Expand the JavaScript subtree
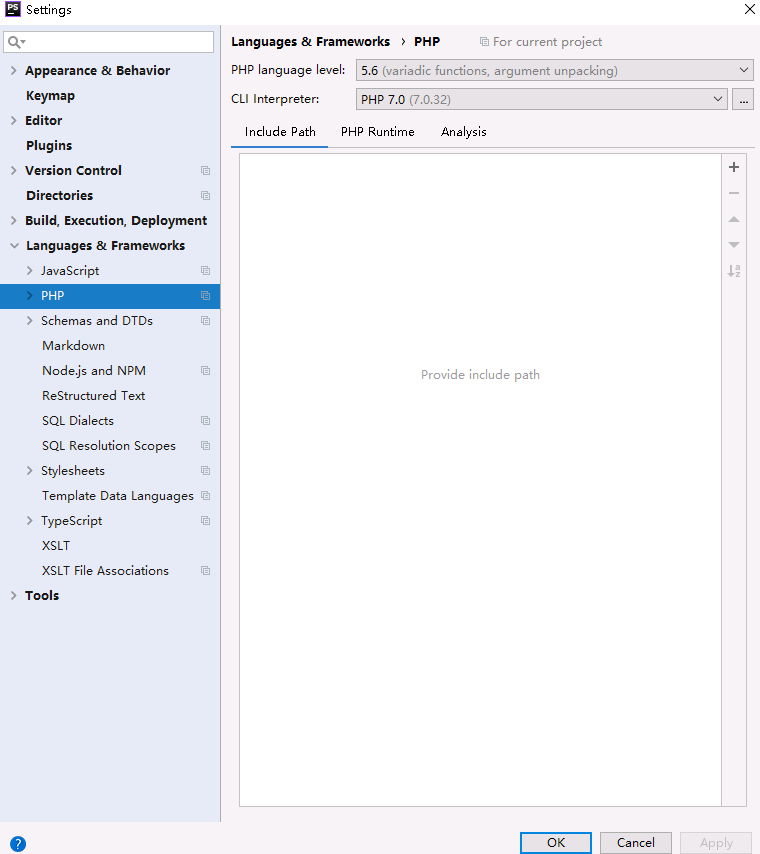The image size is (760, 854). pos(29,271)
